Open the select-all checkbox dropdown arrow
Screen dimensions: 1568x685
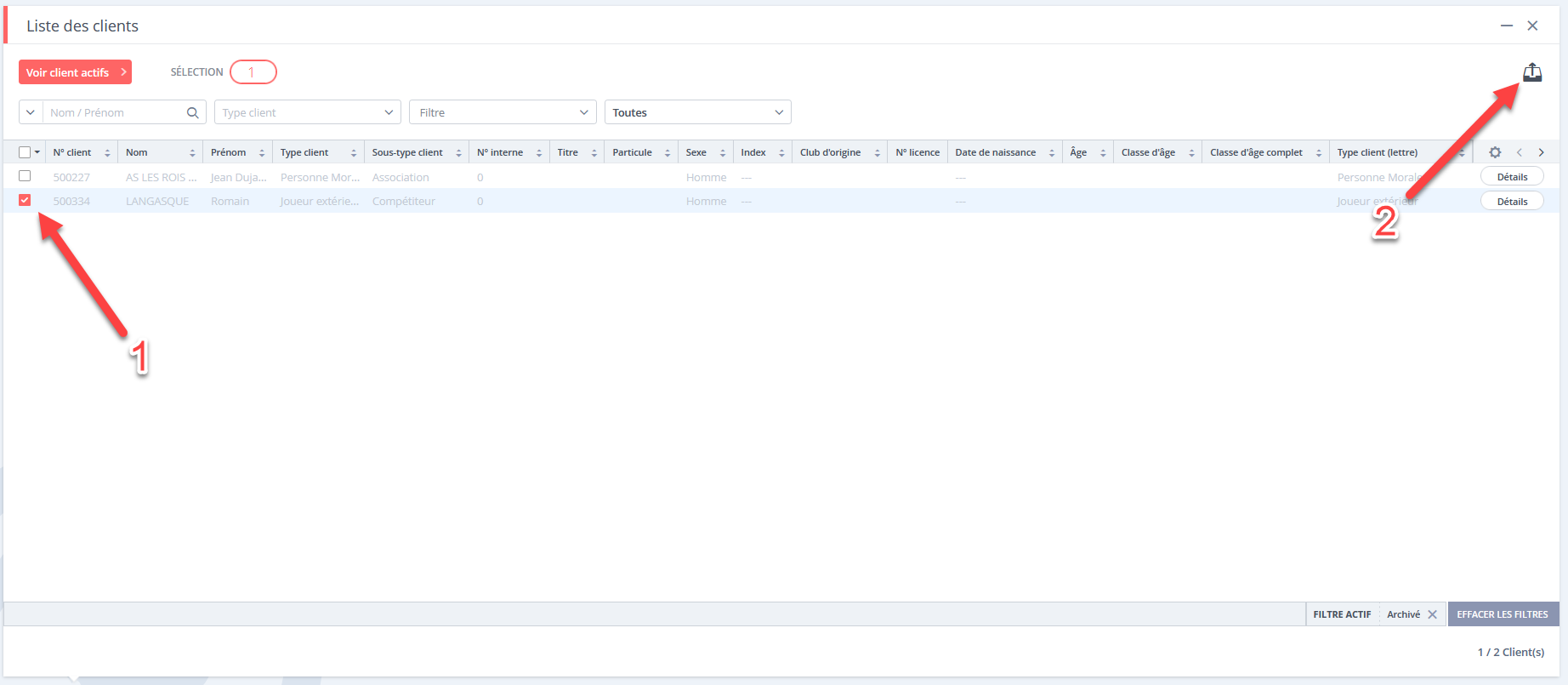pyautogui.click(x=37, y=152)
